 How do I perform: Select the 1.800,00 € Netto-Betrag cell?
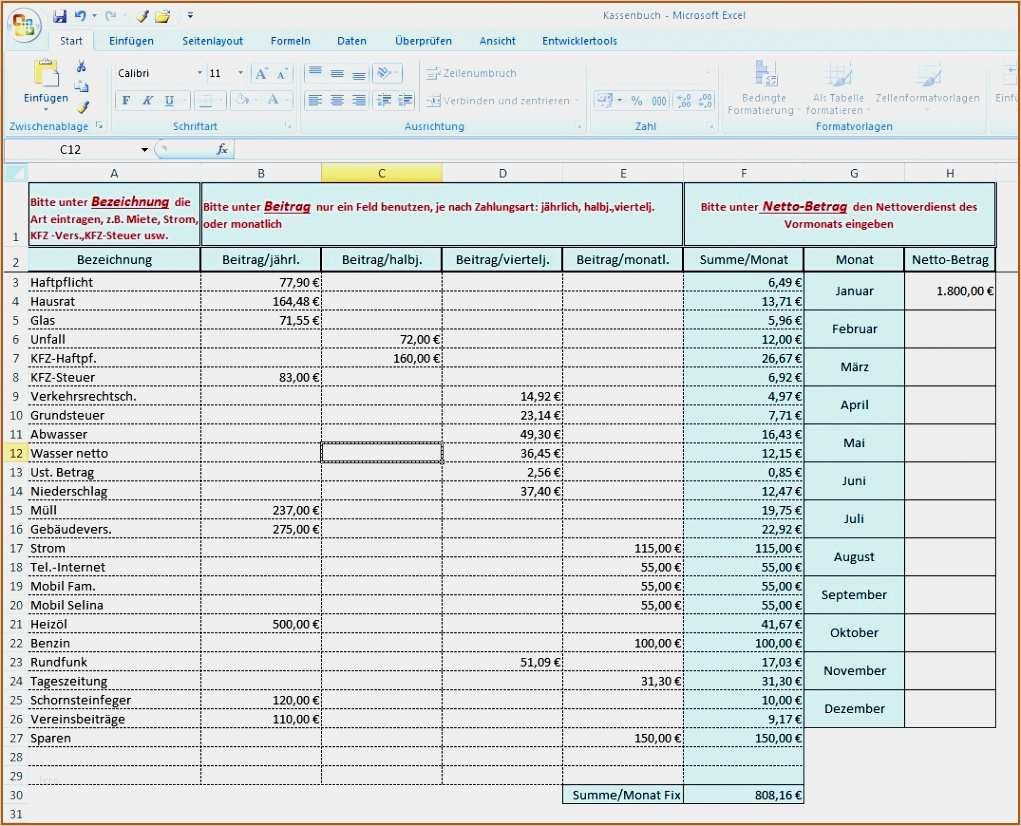coord(950,291)
